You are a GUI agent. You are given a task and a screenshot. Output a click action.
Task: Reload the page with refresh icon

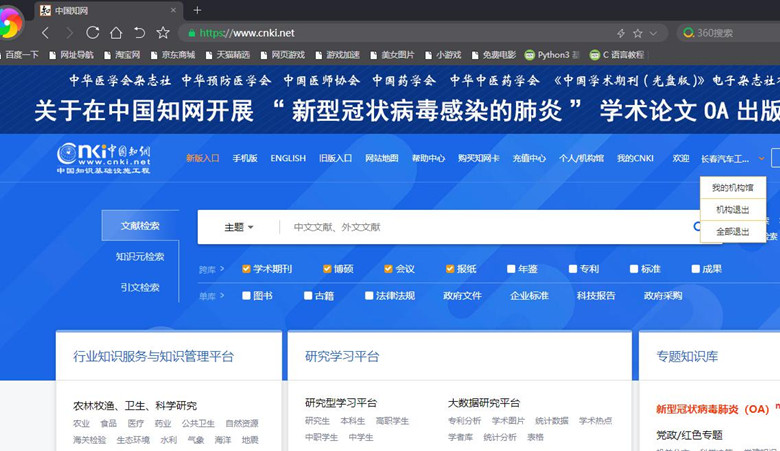[x=93, y=33]
